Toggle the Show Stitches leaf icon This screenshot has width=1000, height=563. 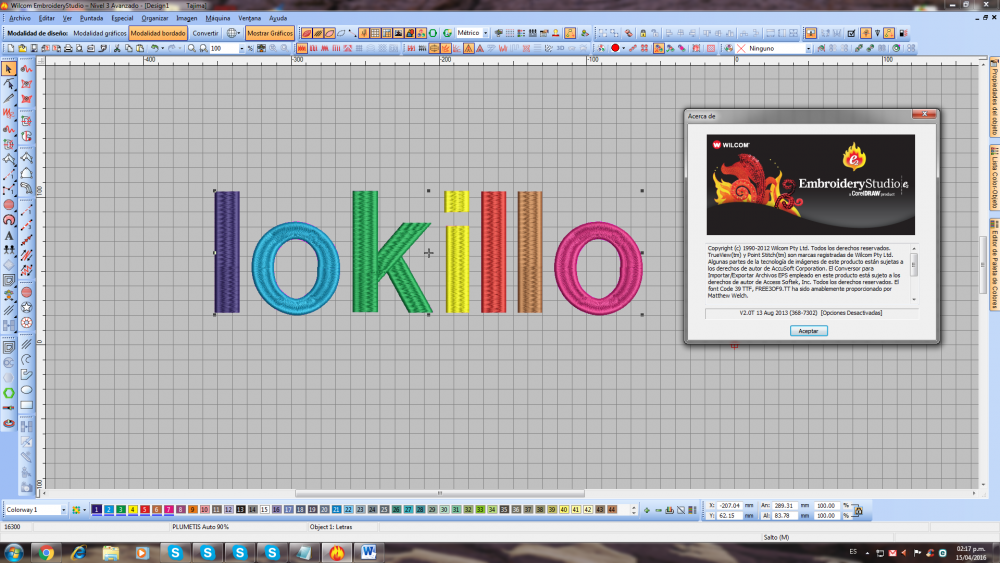pos(307,33)
